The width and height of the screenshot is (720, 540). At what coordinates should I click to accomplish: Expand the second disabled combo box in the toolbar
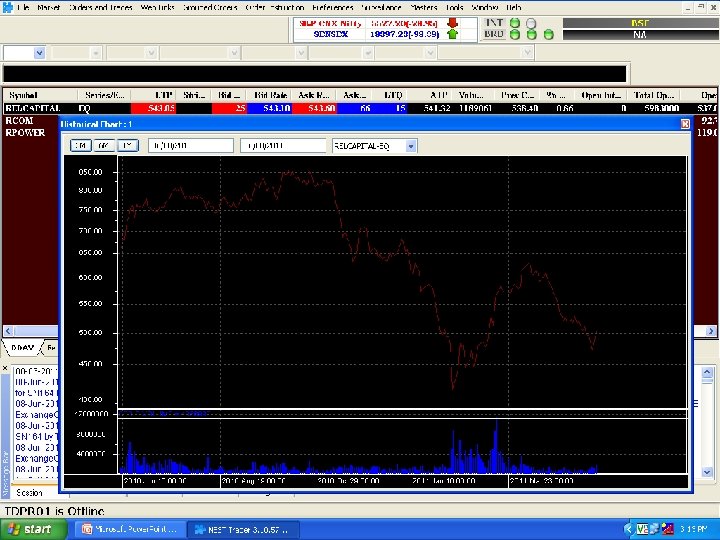(96, 53)
